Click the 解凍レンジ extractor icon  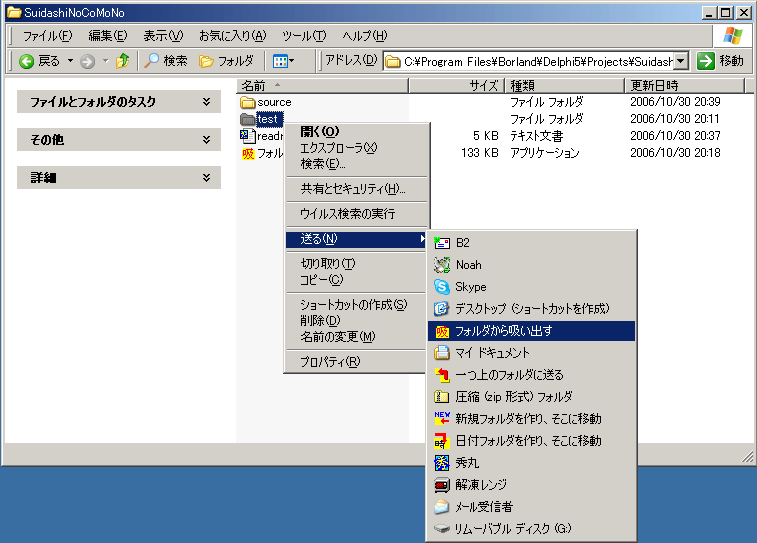[x=442, y=485]
